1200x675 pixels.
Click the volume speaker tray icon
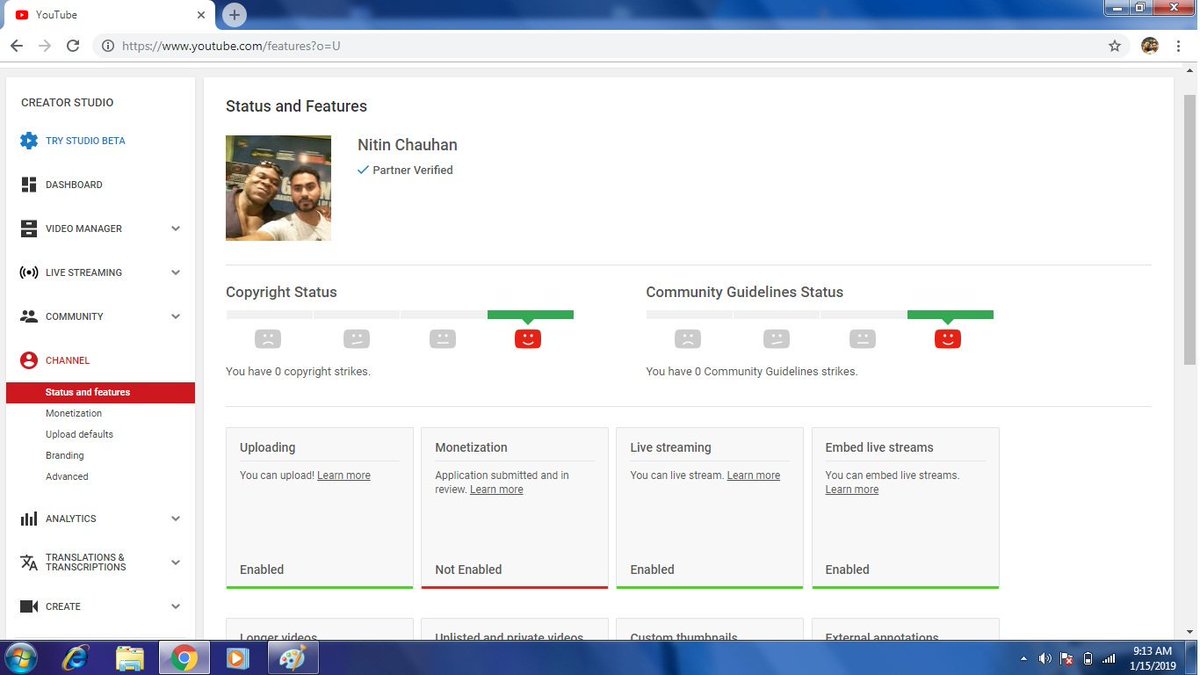coord(1045,659)
